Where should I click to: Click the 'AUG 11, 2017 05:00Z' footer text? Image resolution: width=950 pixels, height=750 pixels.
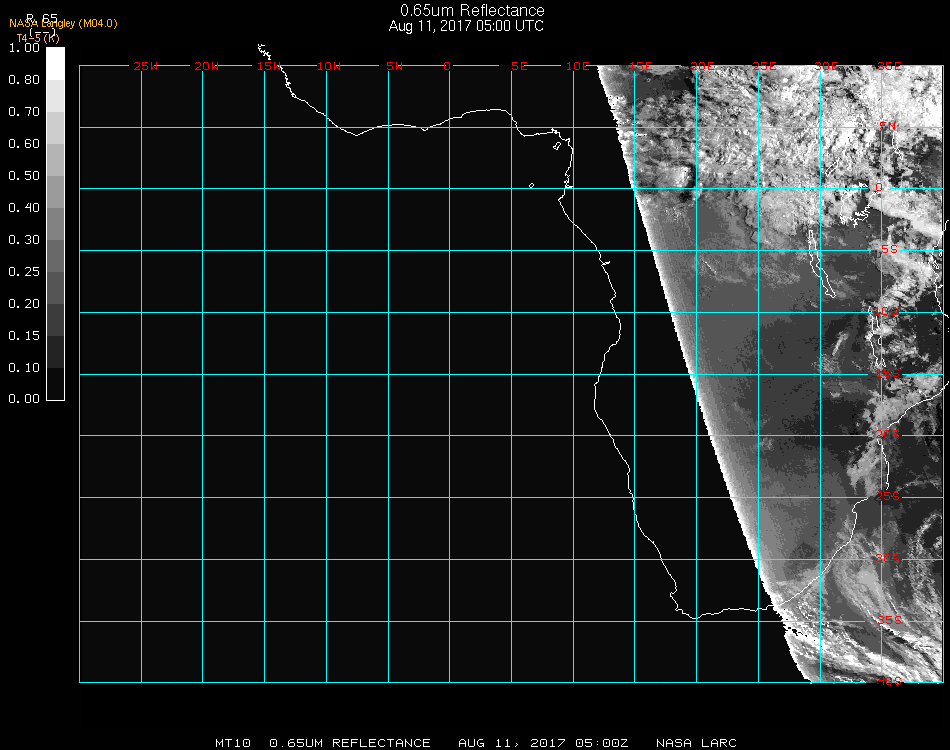click(543, 743)
